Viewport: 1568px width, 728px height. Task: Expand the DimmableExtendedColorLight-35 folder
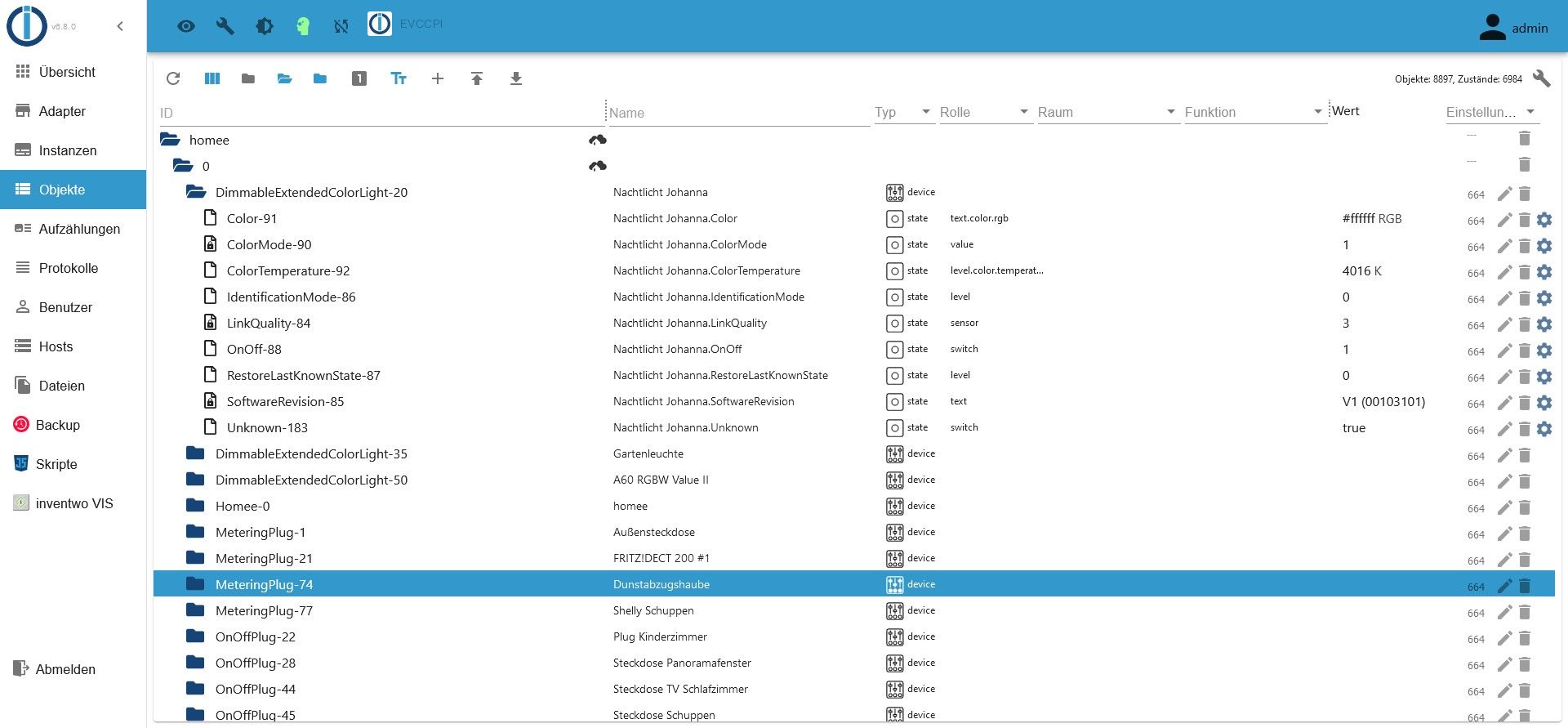(x=195, y=453)
